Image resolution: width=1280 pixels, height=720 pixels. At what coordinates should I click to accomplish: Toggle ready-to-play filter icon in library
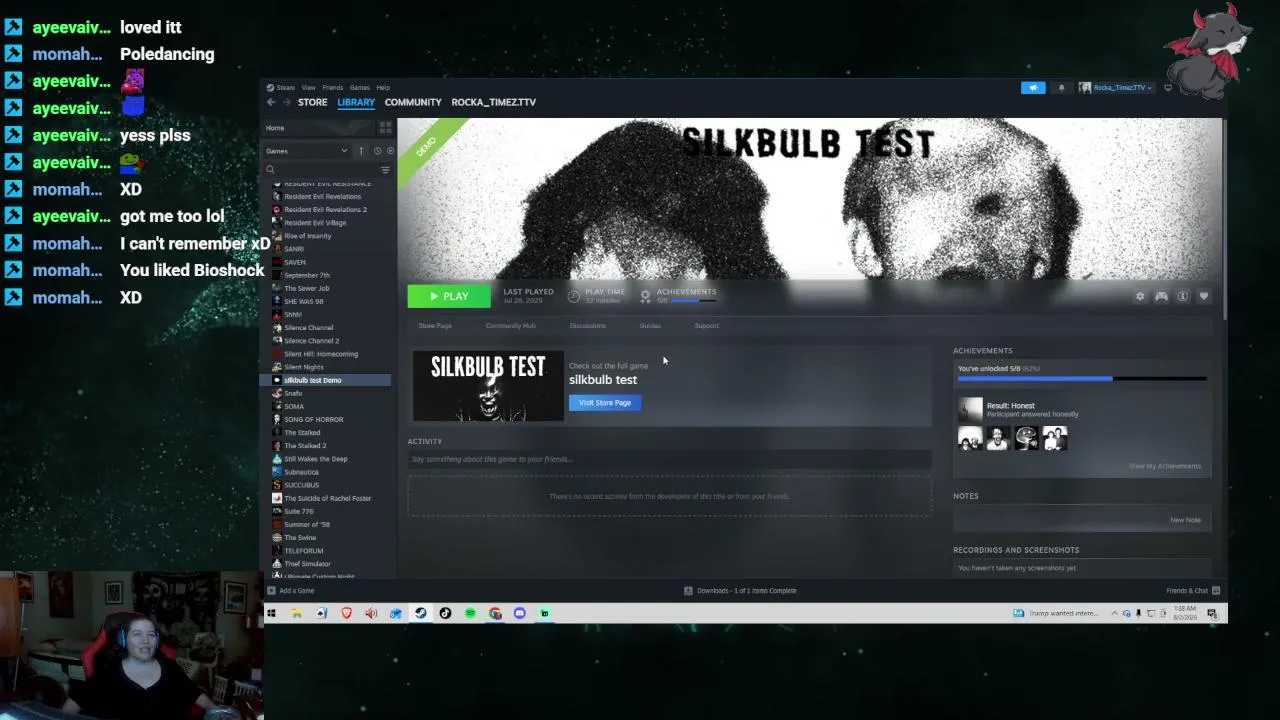(x=390, y=151)
